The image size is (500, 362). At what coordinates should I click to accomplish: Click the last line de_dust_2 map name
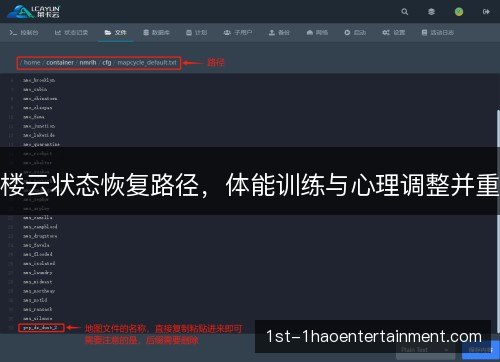click(40, 328)
